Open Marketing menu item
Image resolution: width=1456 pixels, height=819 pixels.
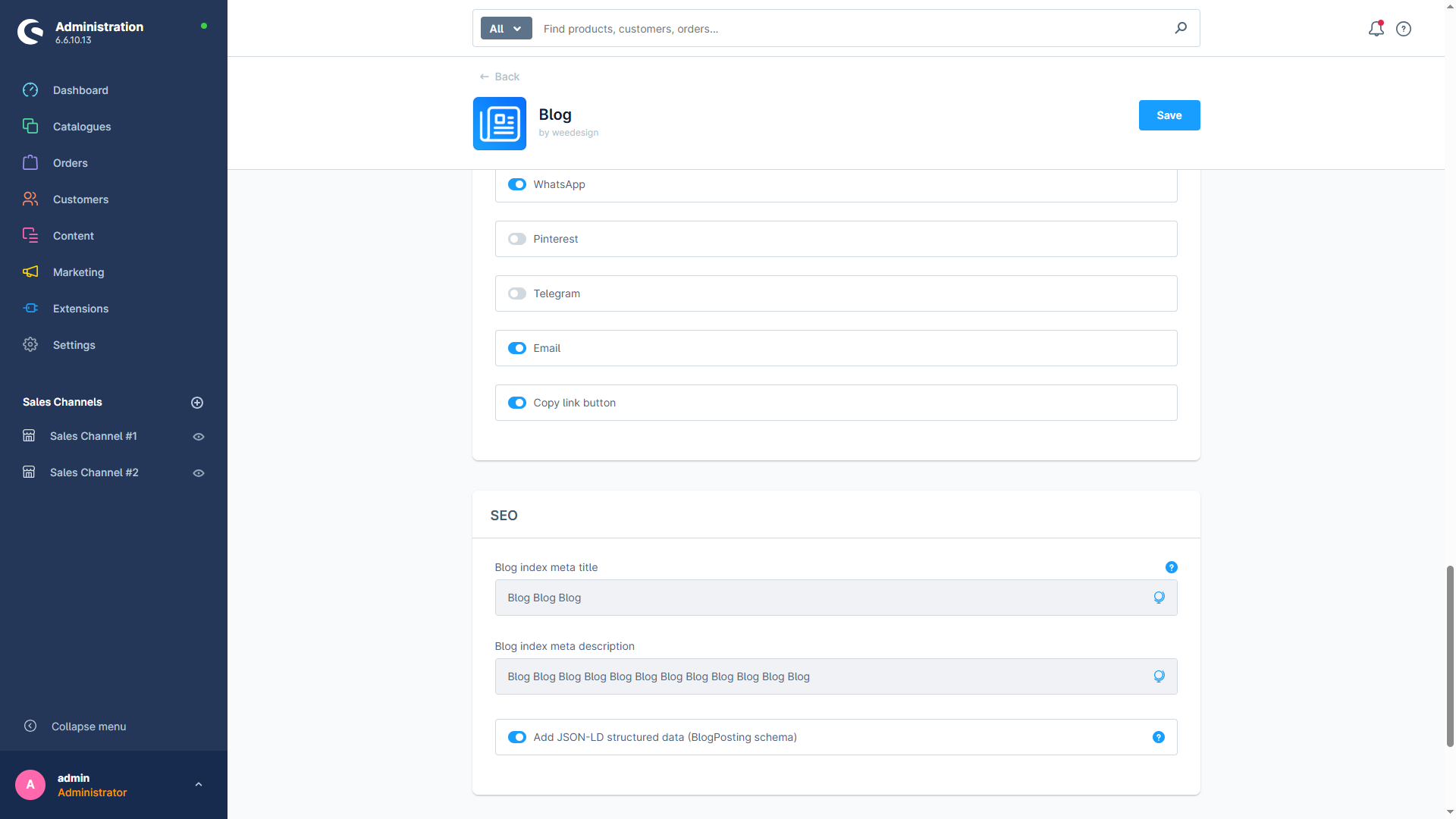point(79,272)
